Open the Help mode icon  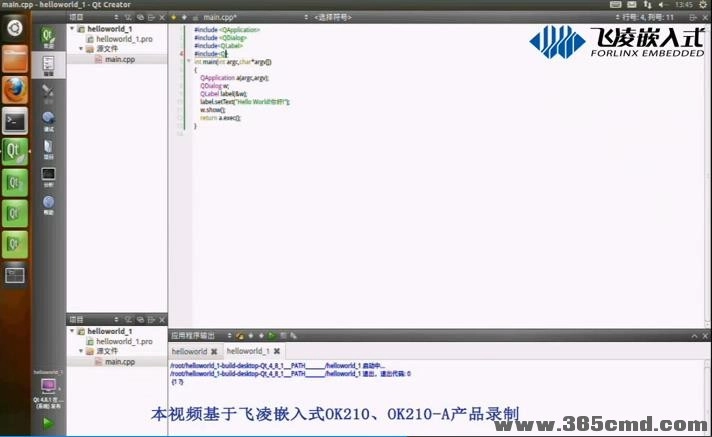[x=48, y=204]
